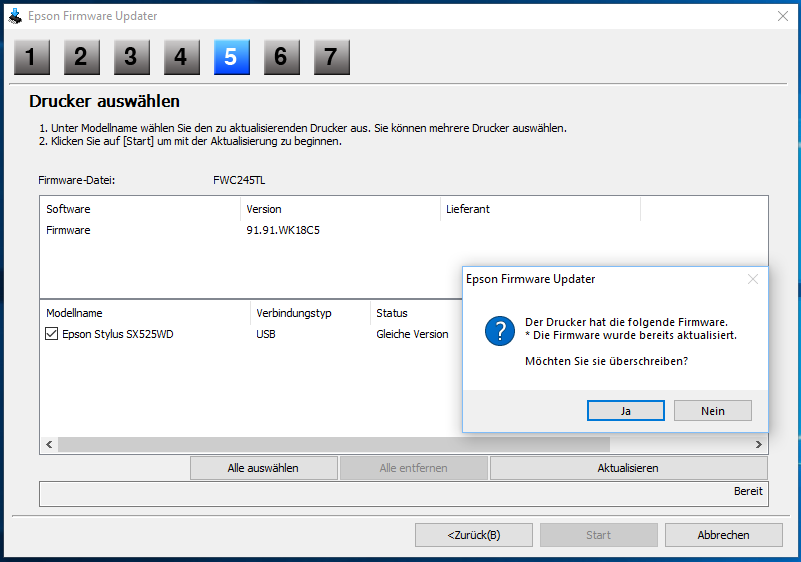This screenshot has width=801, height=562.
Task: Click the step 6 indicator icon
Action: point(282,57)
